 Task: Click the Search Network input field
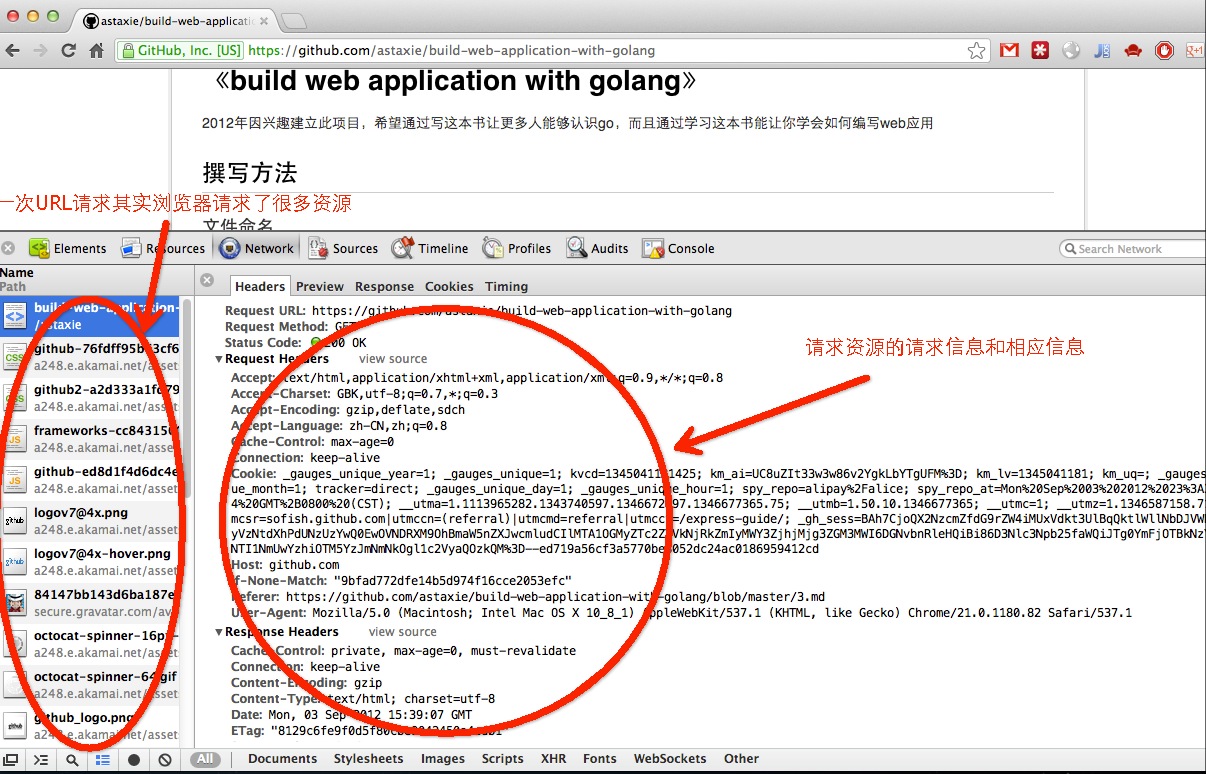pyautogui.click(x=1135, y=249)
